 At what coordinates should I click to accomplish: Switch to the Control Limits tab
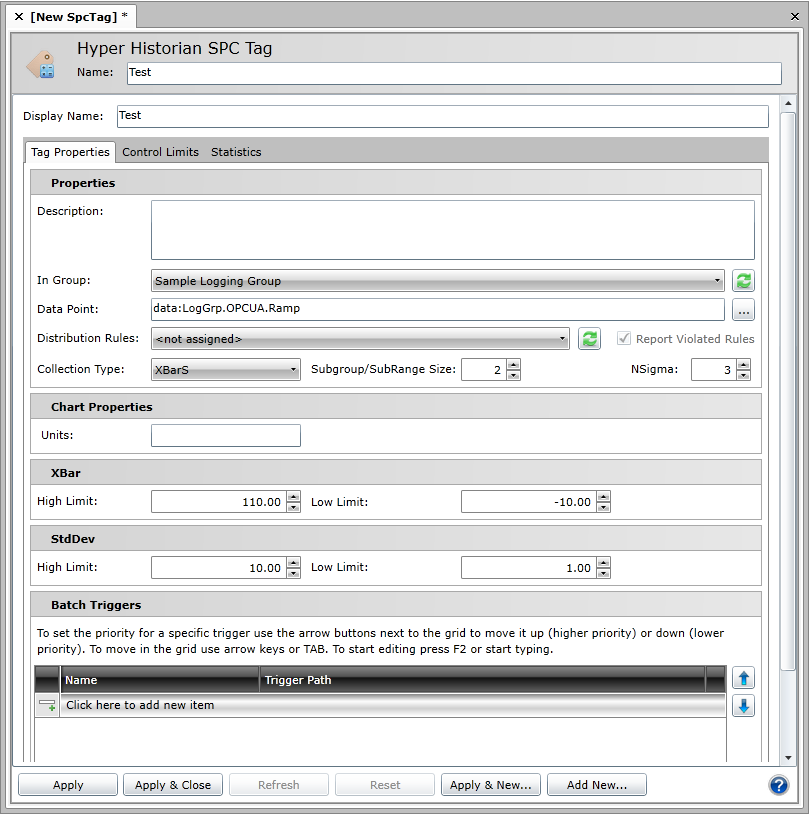tap(160, 152)
